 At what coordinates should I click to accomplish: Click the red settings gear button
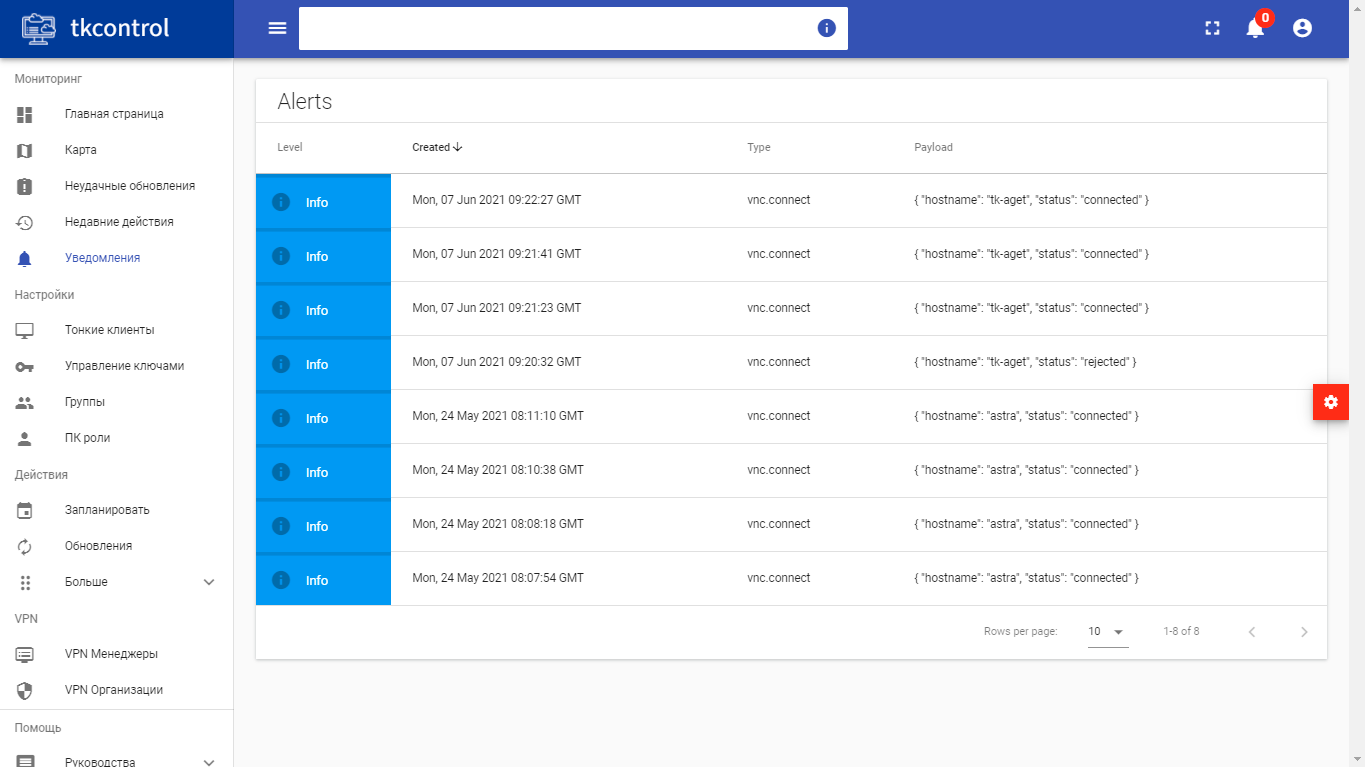click(1330, 402)
